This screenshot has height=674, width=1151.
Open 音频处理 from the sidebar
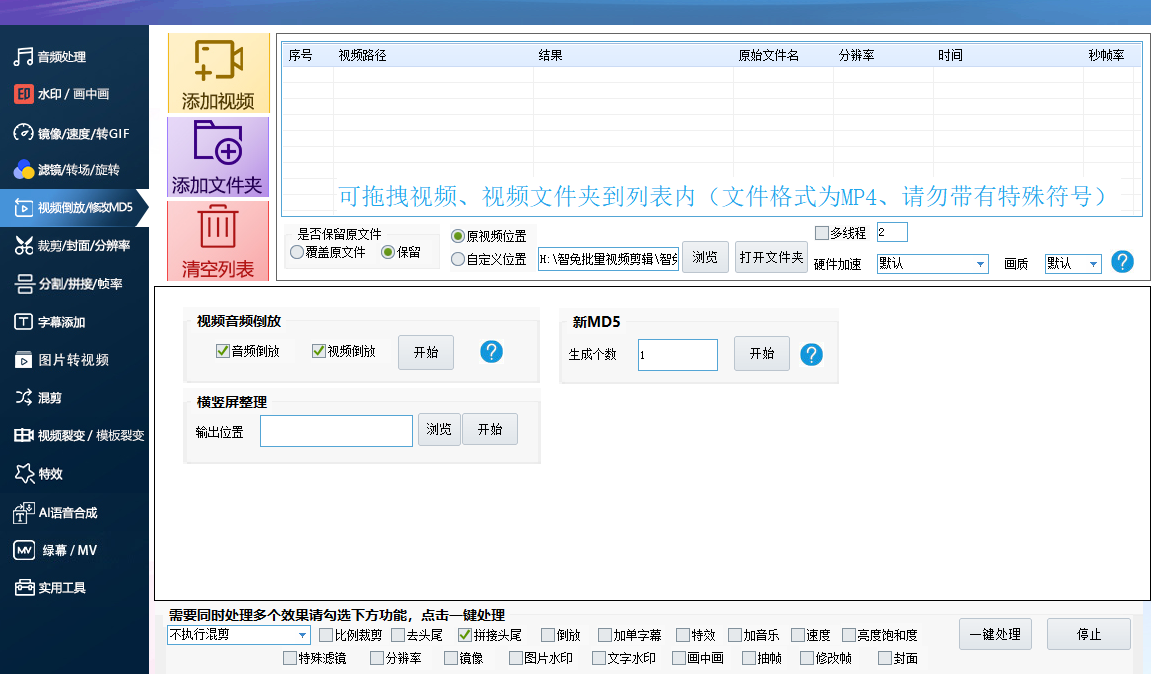pyautogui.click(x=62, y=57)
